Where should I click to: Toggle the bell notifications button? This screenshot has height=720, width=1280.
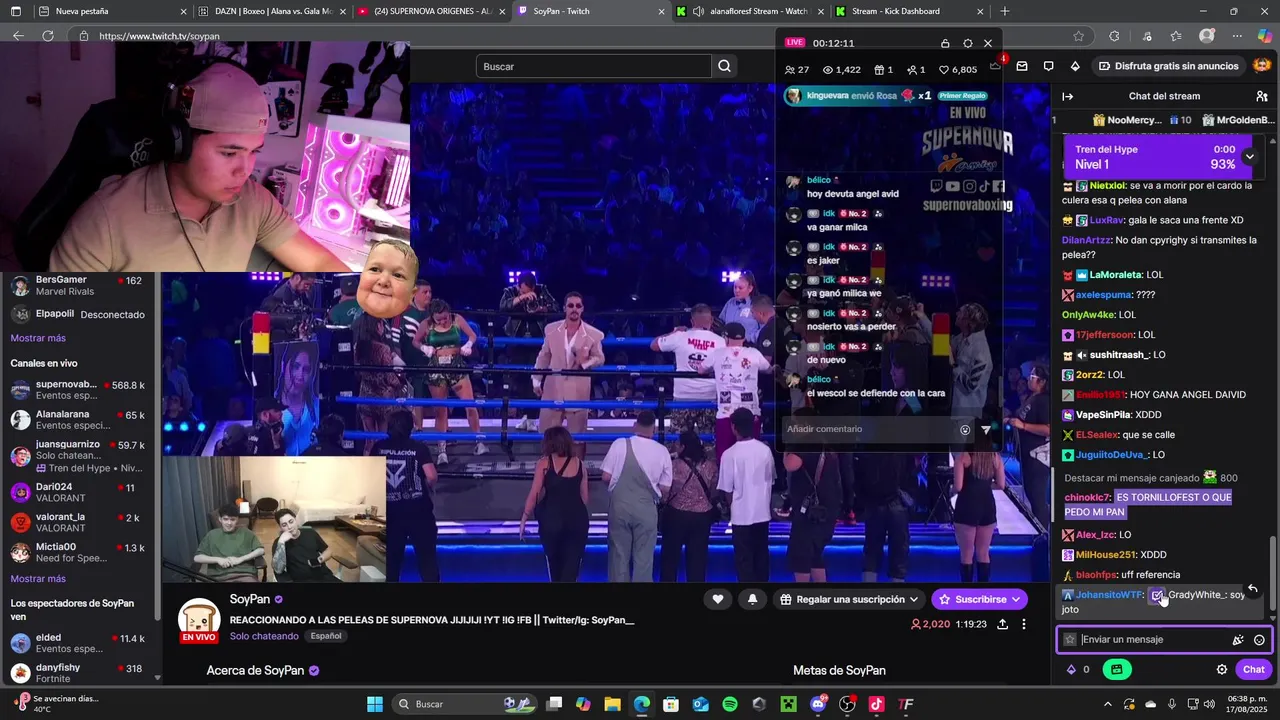coord(752,599)
